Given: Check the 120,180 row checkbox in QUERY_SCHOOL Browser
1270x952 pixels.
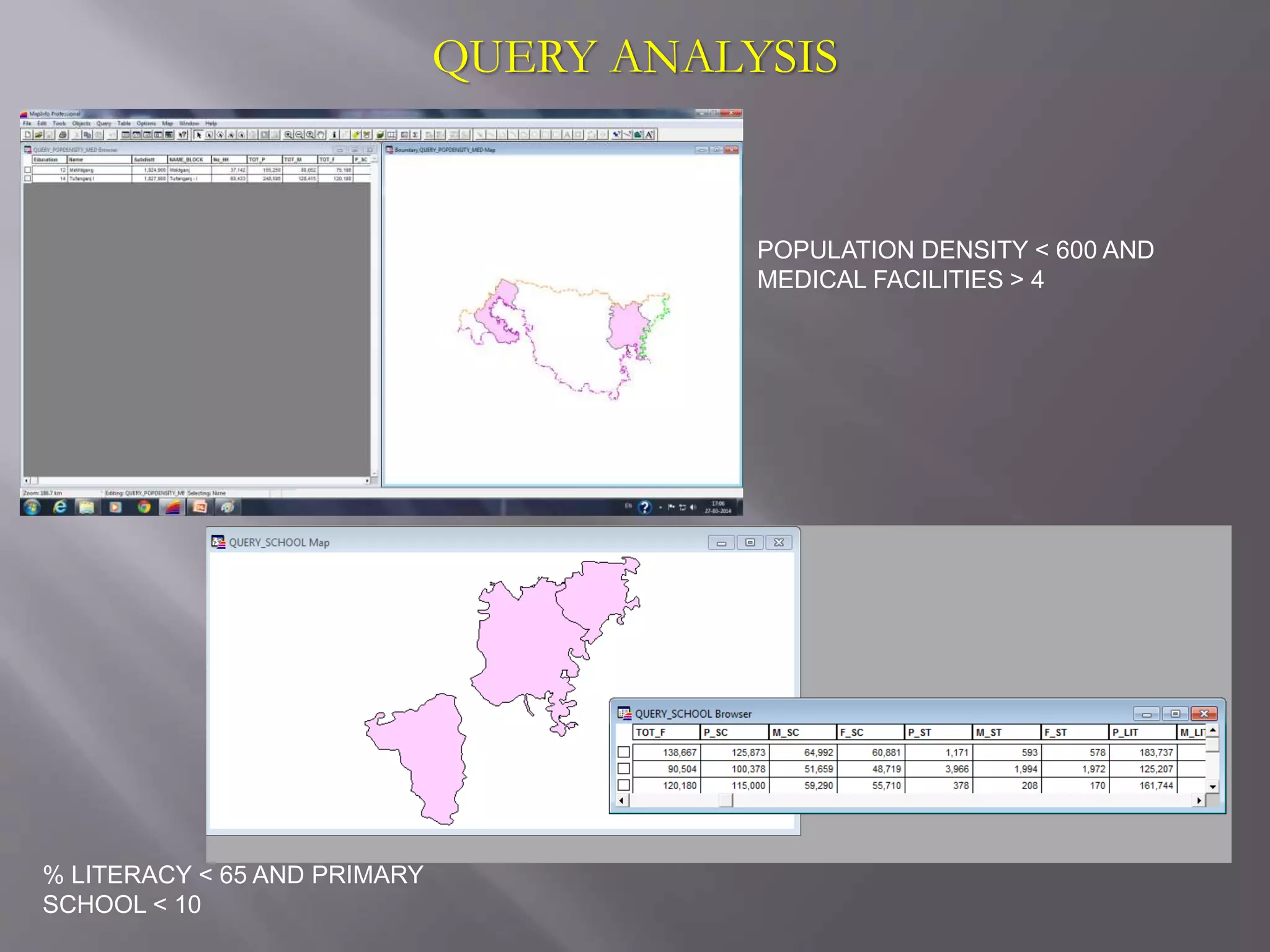Looking at the screenshot, I should point(624,785).
